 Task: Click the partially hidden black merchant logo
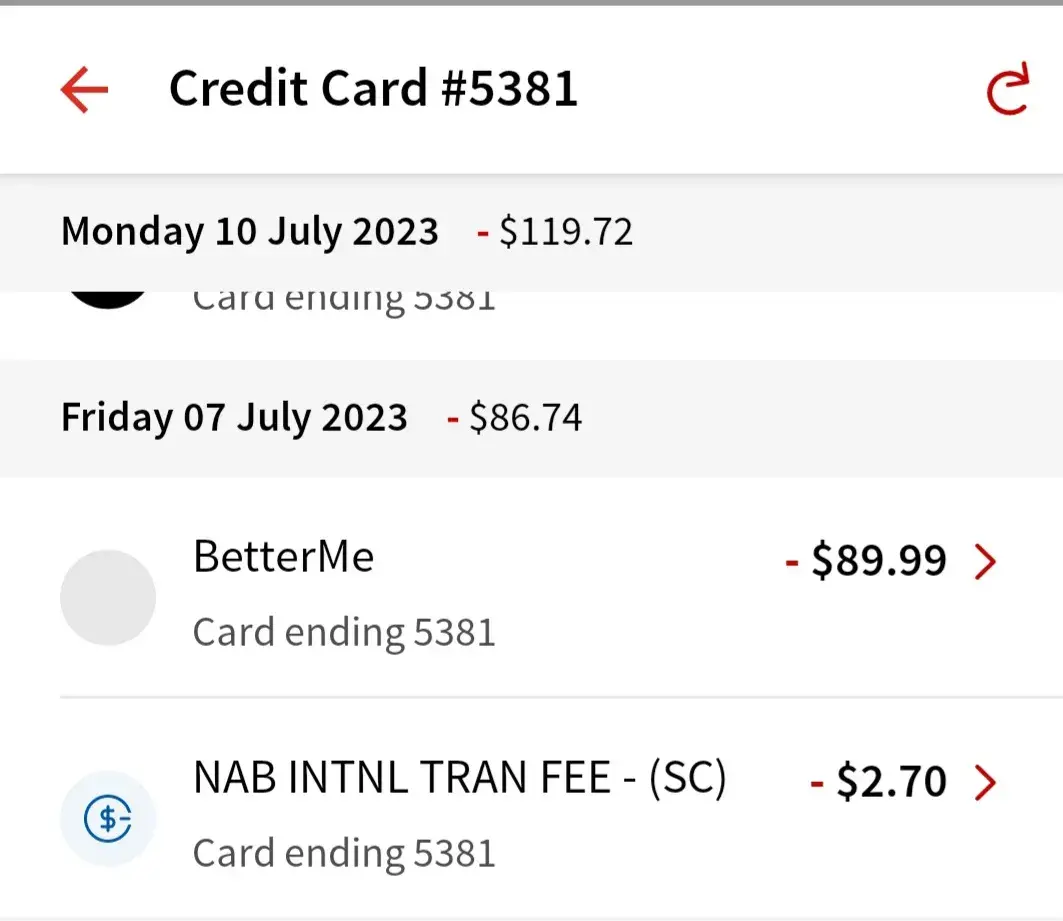[107, 298]
